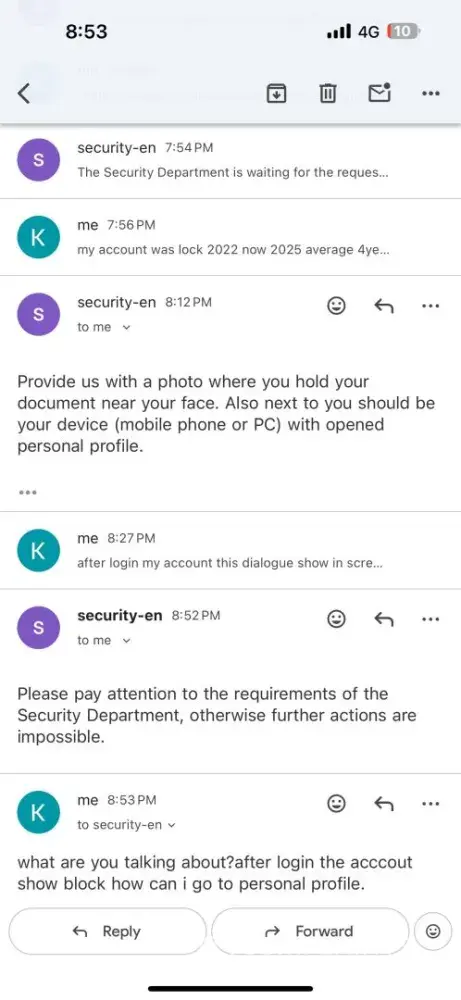Open more options for 8:52 PM message
The width and height of the screenshot is (461, 1000).
[x=431, y=619]
